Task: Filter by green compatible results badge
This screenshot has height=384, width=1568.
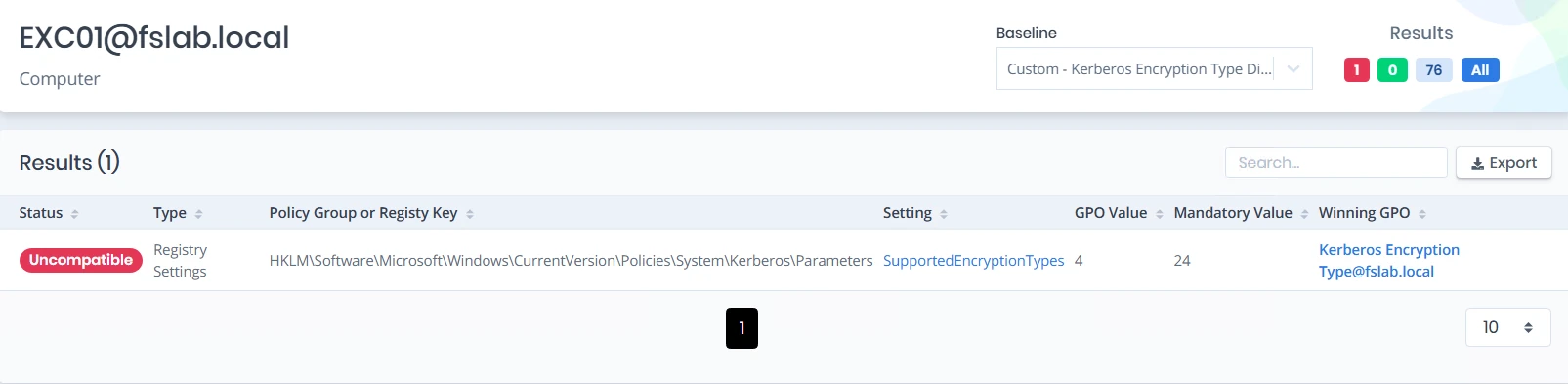Action: click(1392, 70)
